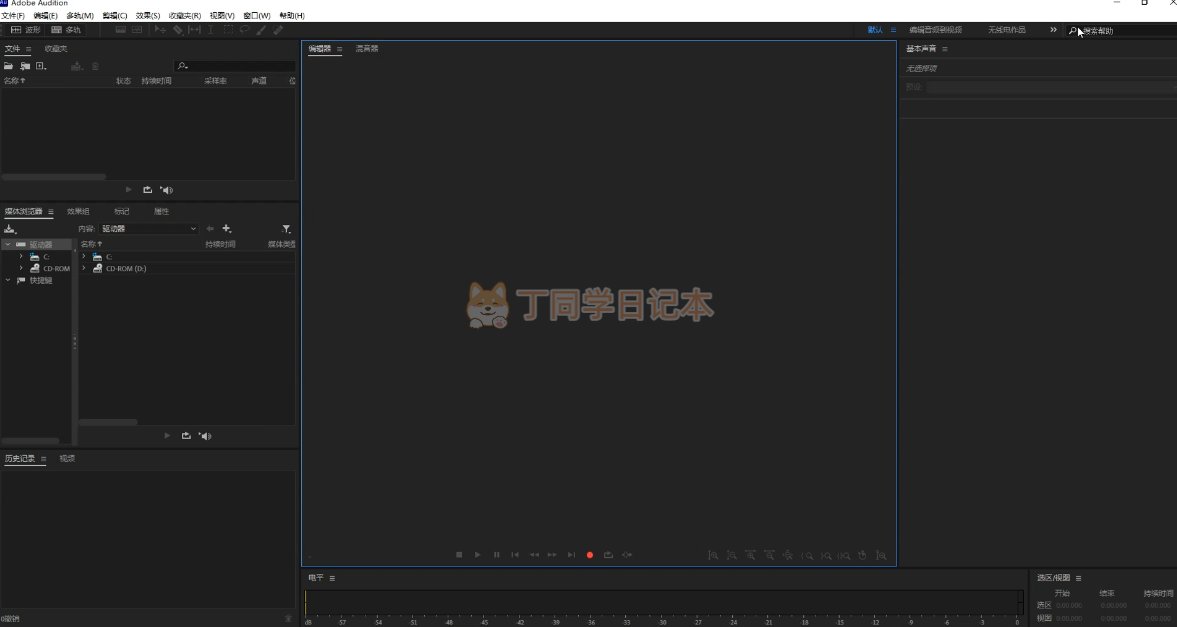
Task: Click the filter funnel icon in Media Browser
Action: tap(286, 228)
